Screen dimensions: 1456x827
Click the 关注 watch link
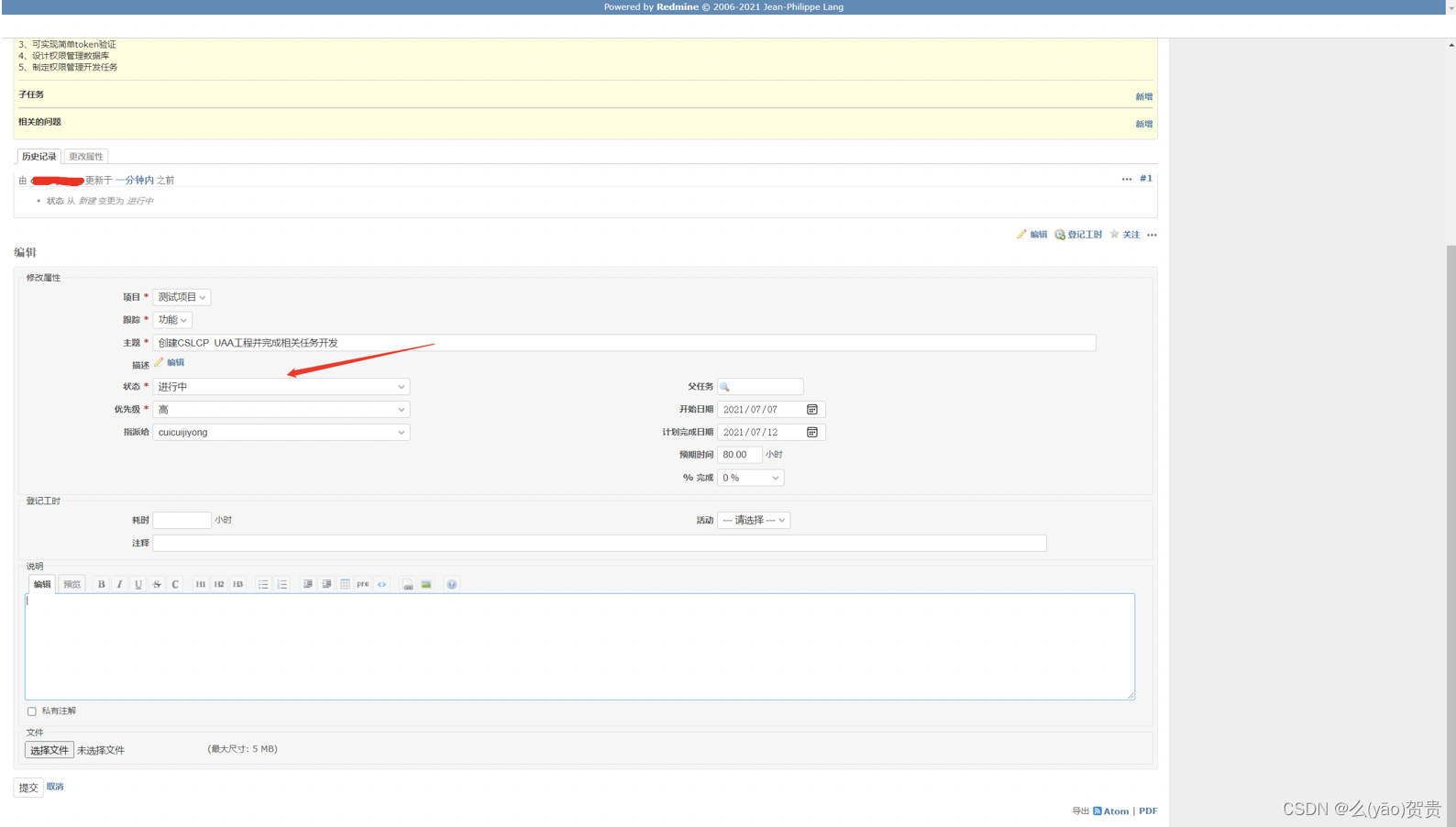1125,235
